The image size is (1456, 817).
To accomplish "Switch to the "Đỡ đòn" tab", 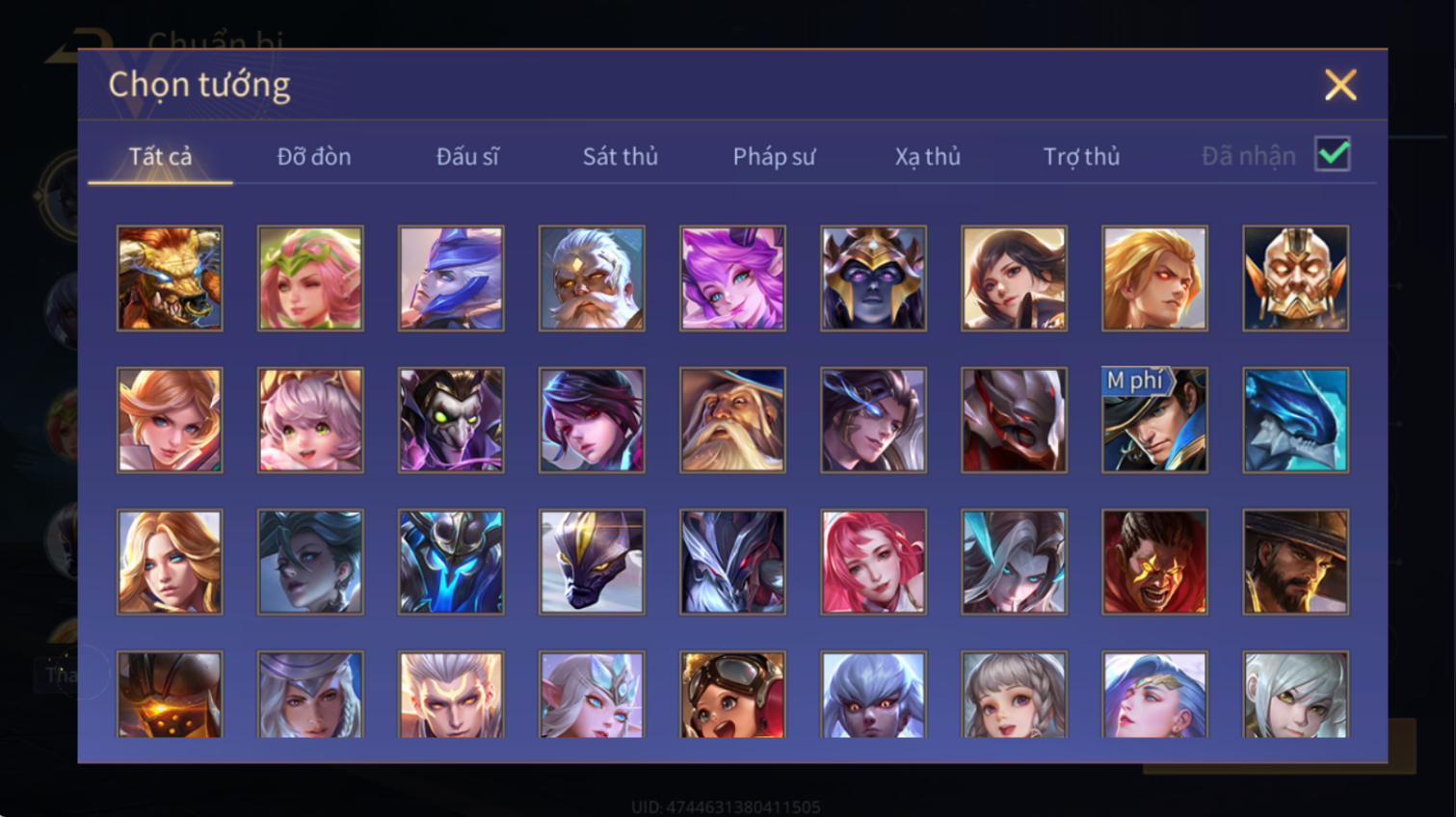I will click(314, 156).
